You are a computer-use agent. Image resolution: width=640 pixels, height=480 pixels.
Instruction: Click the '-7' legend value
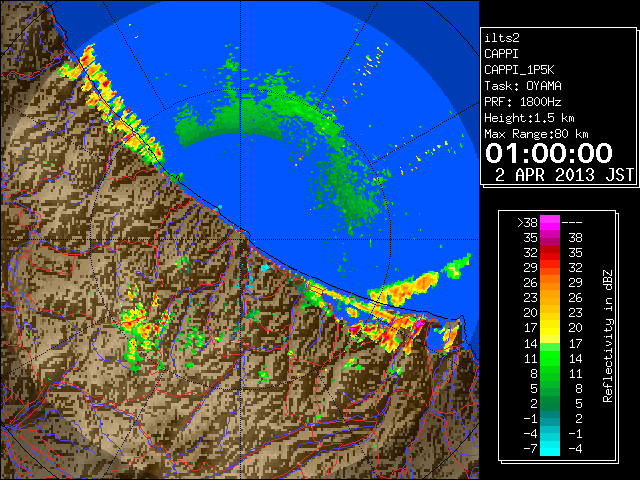[530, 449]
